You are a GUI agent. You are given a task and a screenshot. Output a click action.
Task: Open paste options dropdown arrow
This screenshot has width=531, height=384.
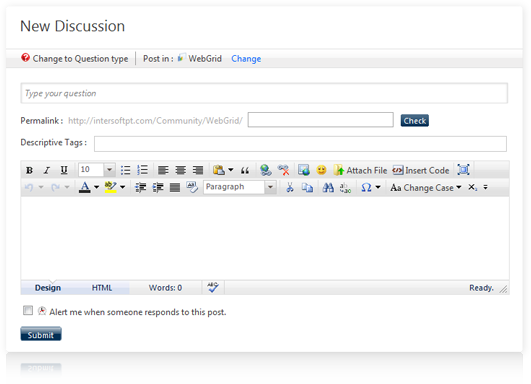[x=231, y=170]
